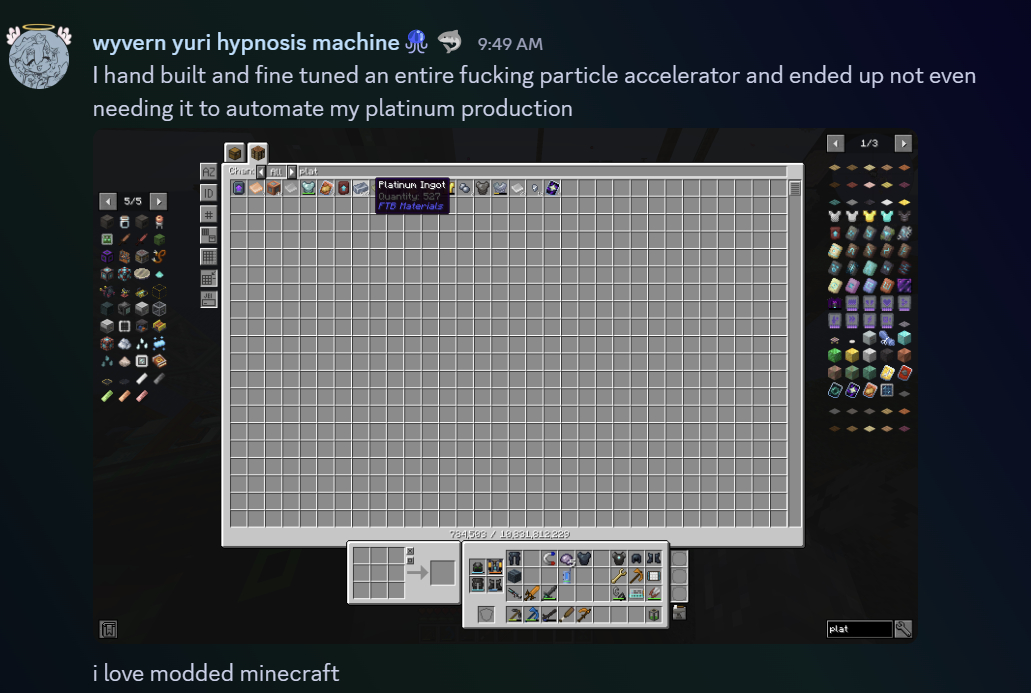Switch to the second storage tab
This screenshot has width=1031, height=693.
tap(258, 153)
